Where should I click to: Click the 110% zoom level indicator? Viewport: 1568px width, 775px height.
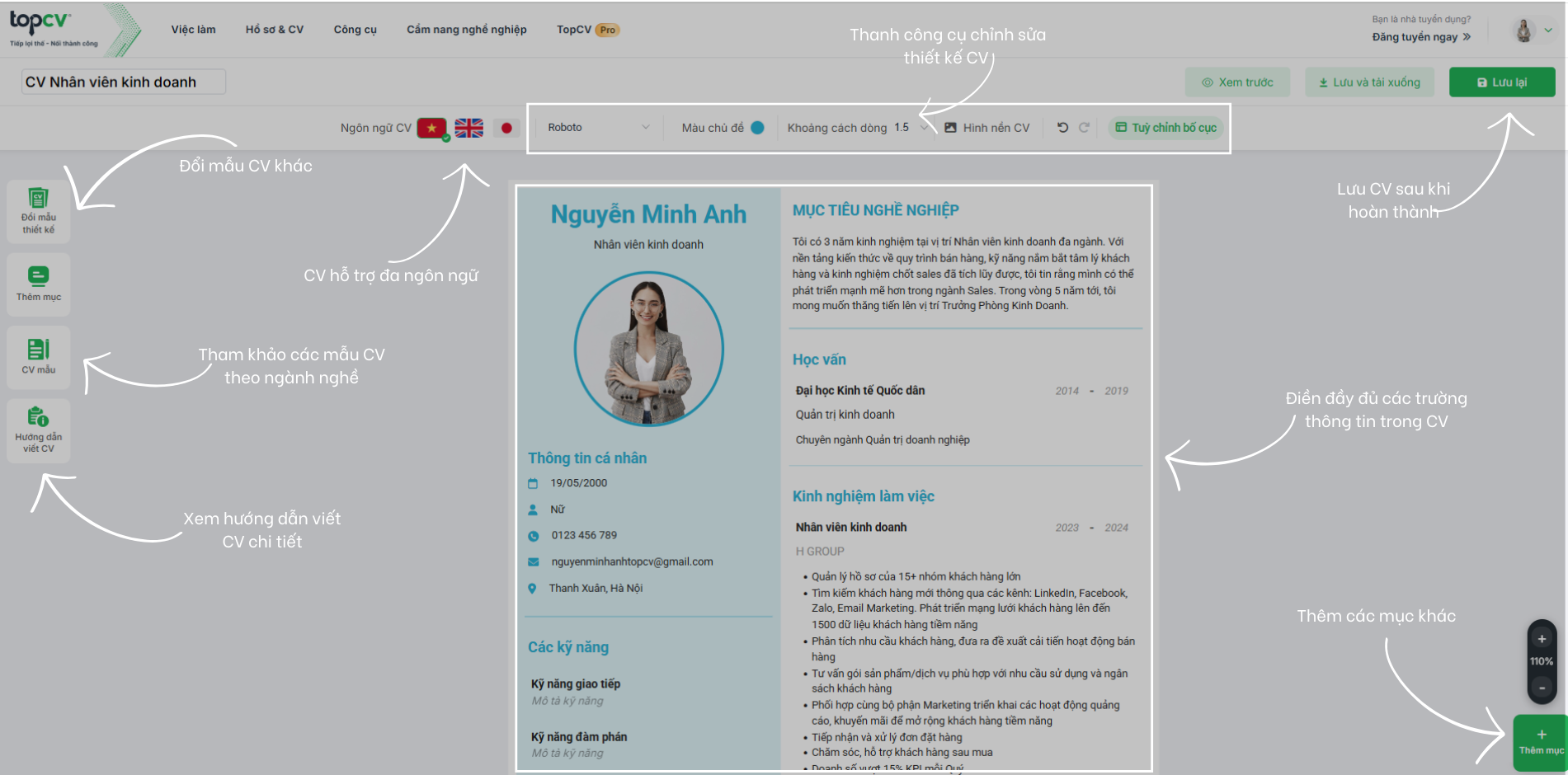[1542, 661]
